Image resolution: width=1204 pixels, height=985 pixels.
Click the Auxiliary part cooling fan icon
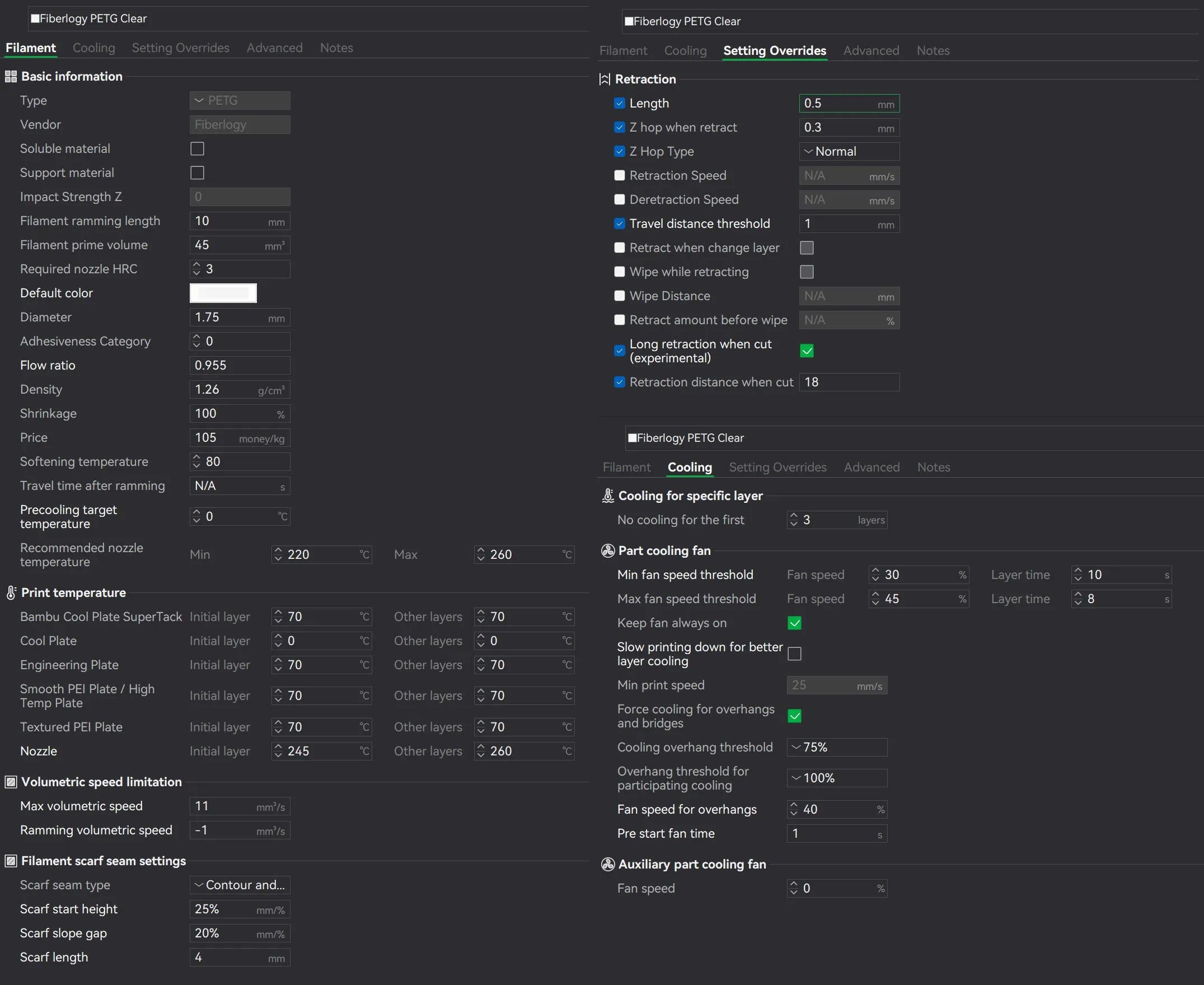608,865
